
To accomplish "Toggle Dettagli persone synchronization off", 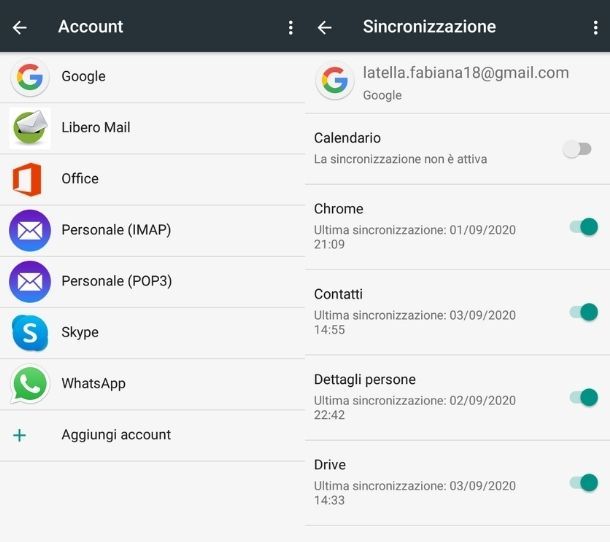I will [584, 398].
